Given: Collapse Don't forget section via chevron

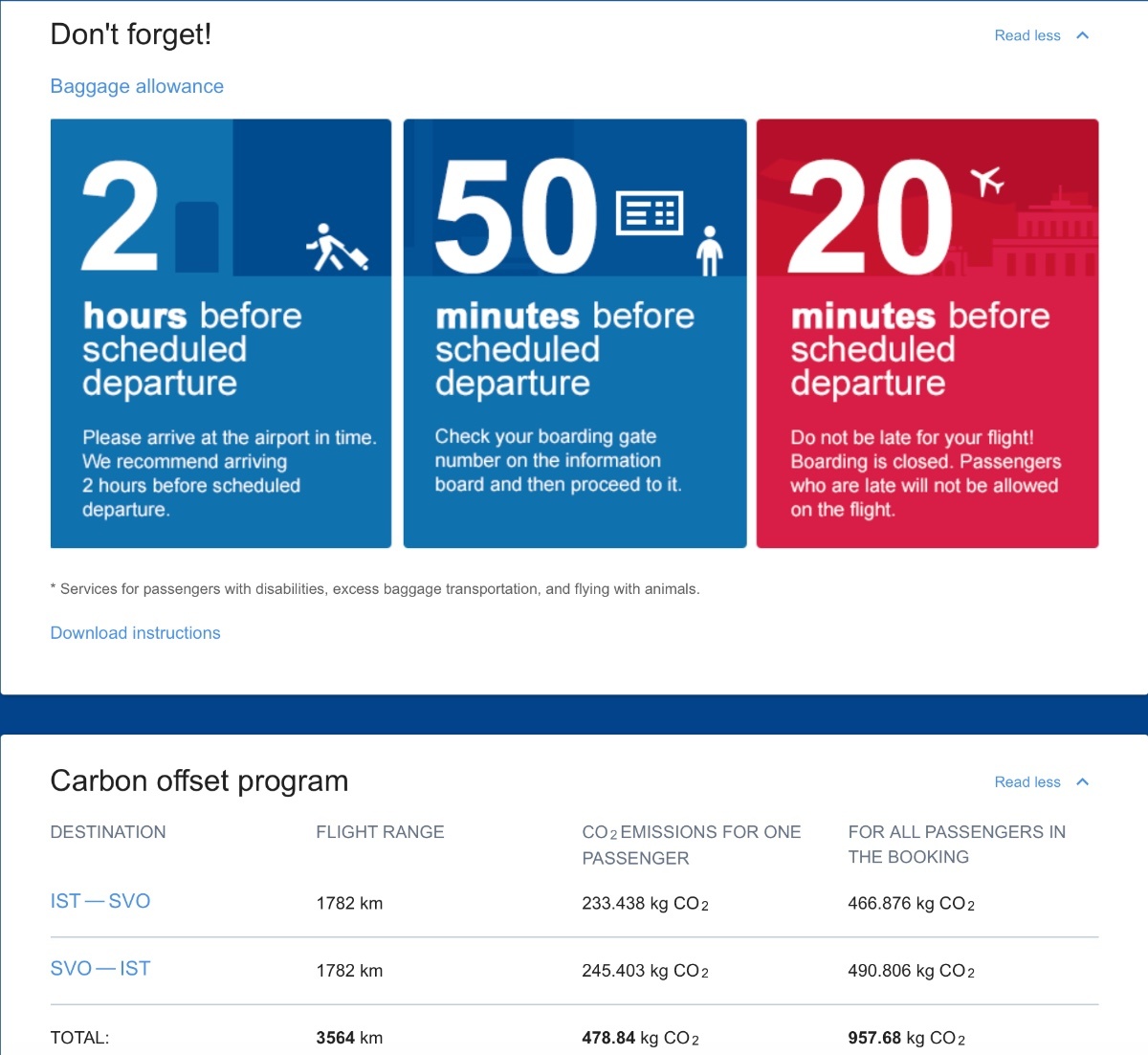Looking at the screenshot, I should (1083, 35).
